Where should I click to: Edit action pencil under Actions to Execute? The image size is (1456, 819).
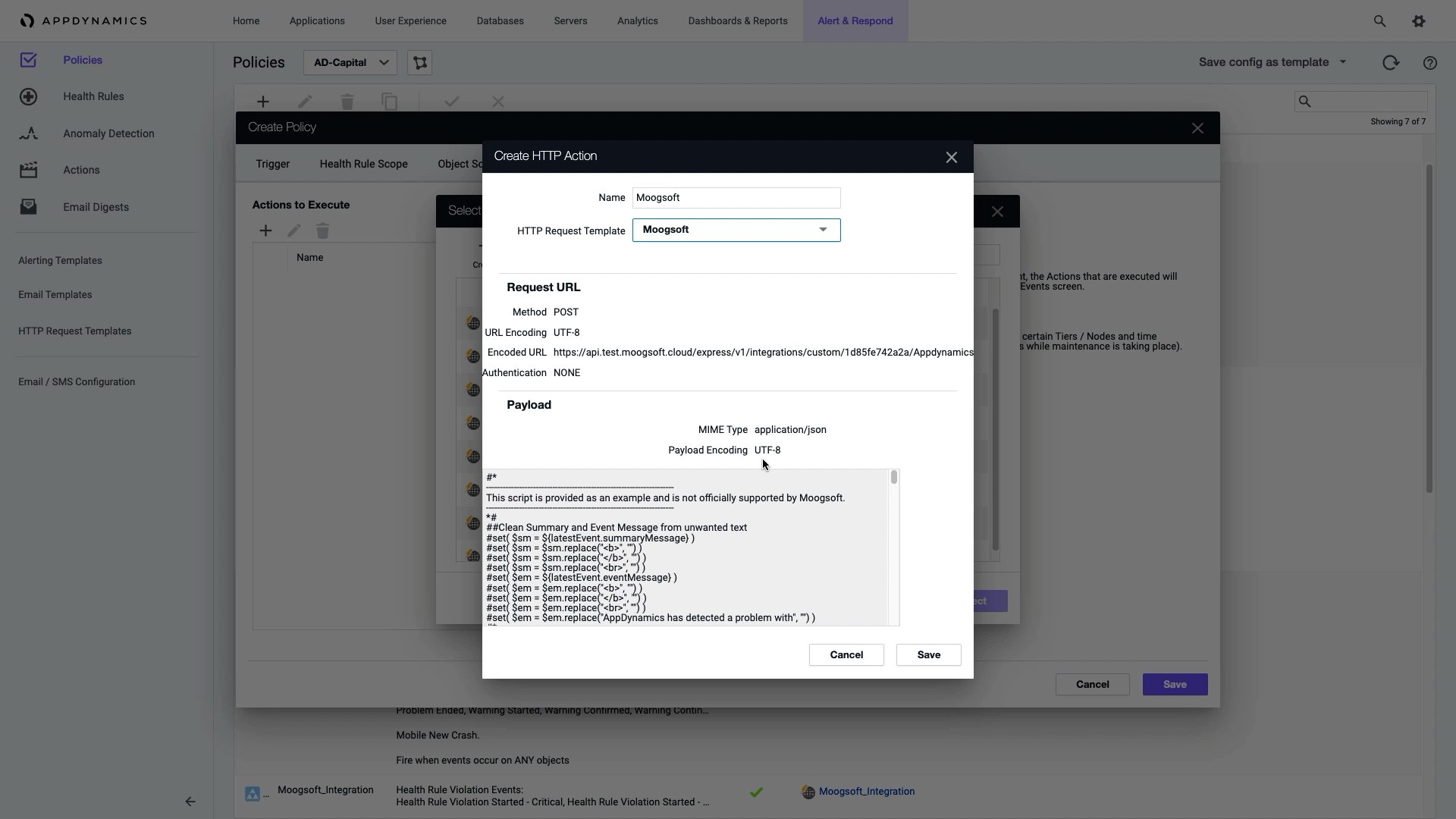(294, 231)
